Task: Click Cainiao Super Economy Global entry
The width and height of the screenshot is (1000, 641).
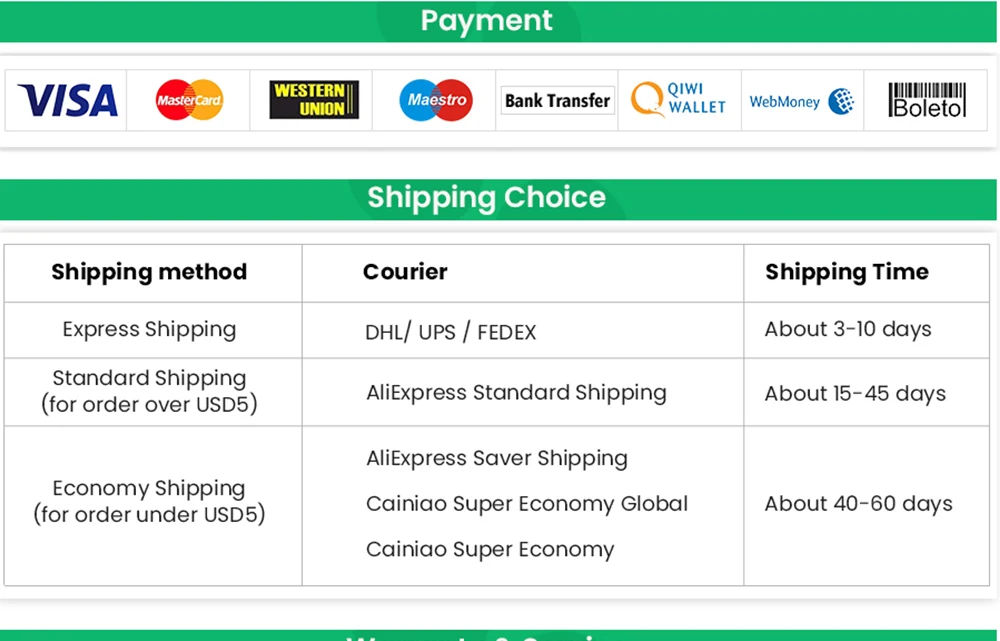Action: click(527, 504)
